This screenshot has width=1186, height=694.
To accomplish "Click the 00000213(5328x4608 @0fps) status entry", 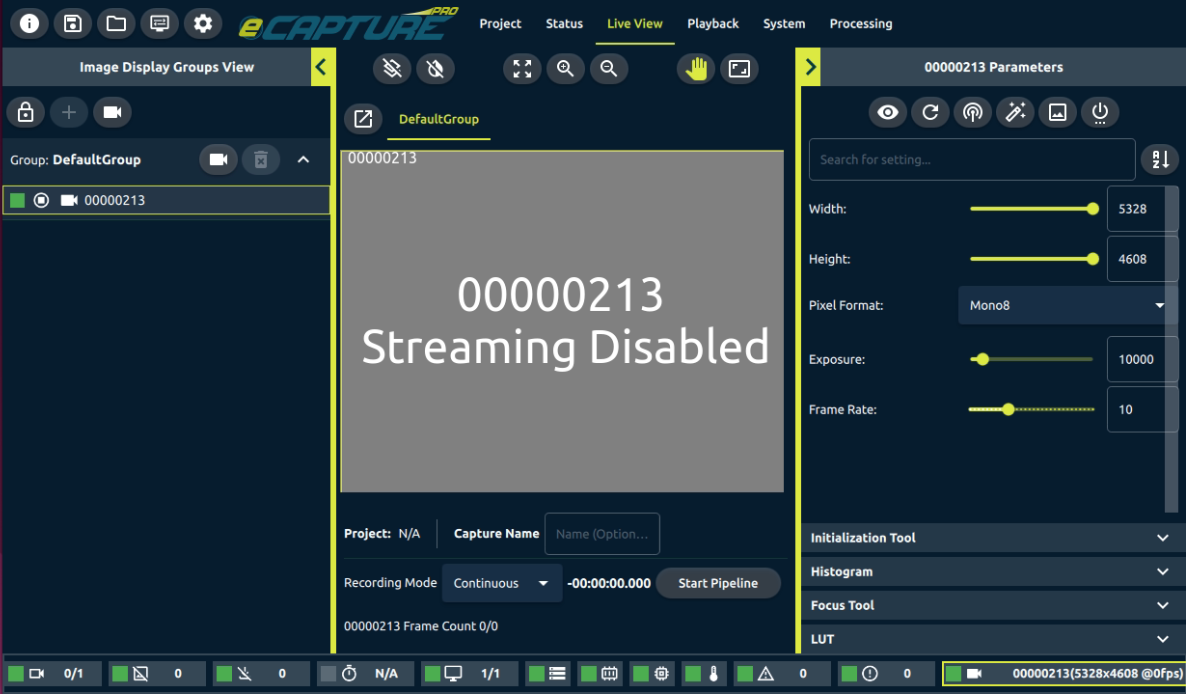I will 1063,674.
